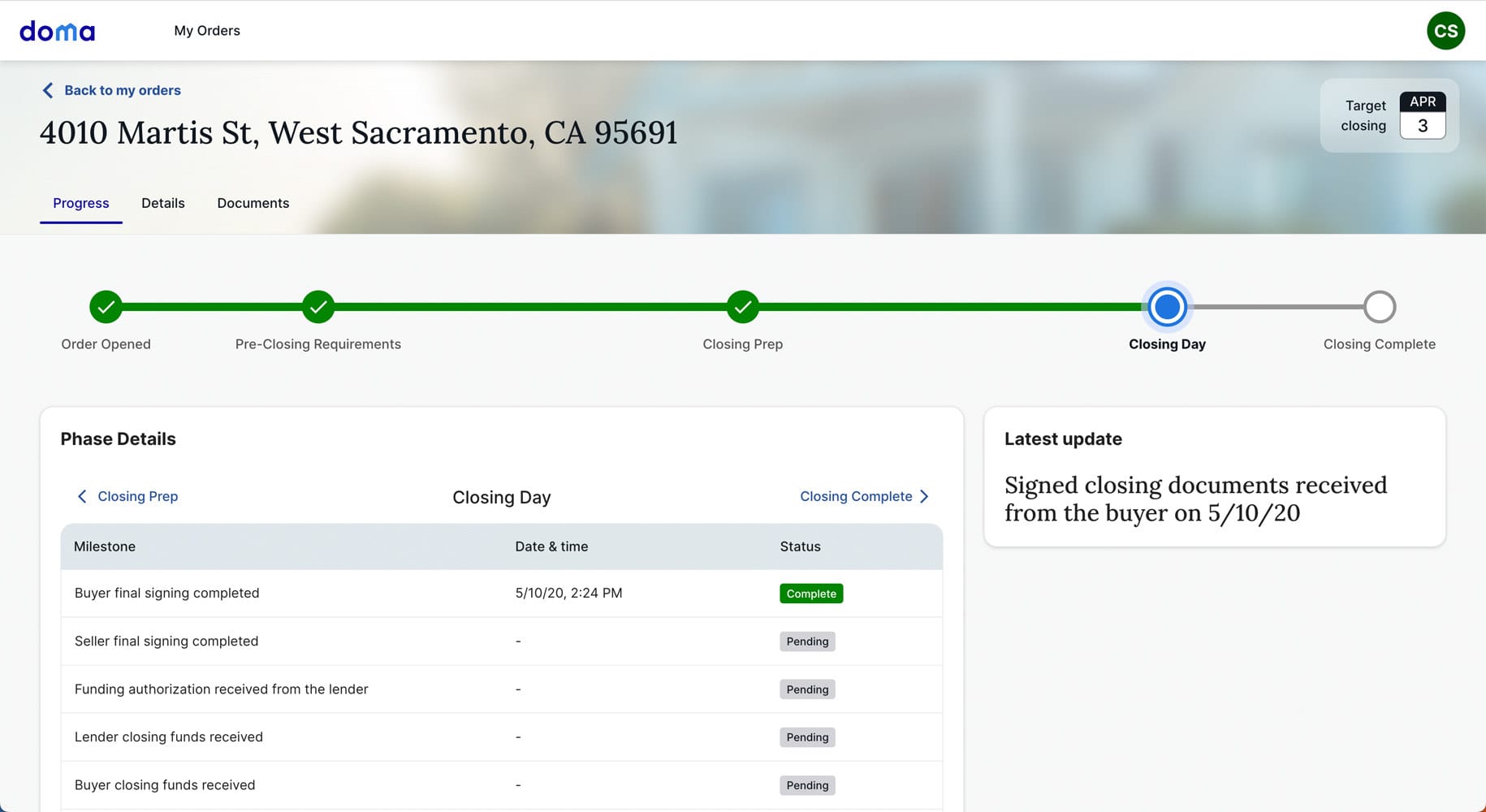
Task: Select the active Closing Day step circle
Action: pyautogui.click(x=1167, y=307)
